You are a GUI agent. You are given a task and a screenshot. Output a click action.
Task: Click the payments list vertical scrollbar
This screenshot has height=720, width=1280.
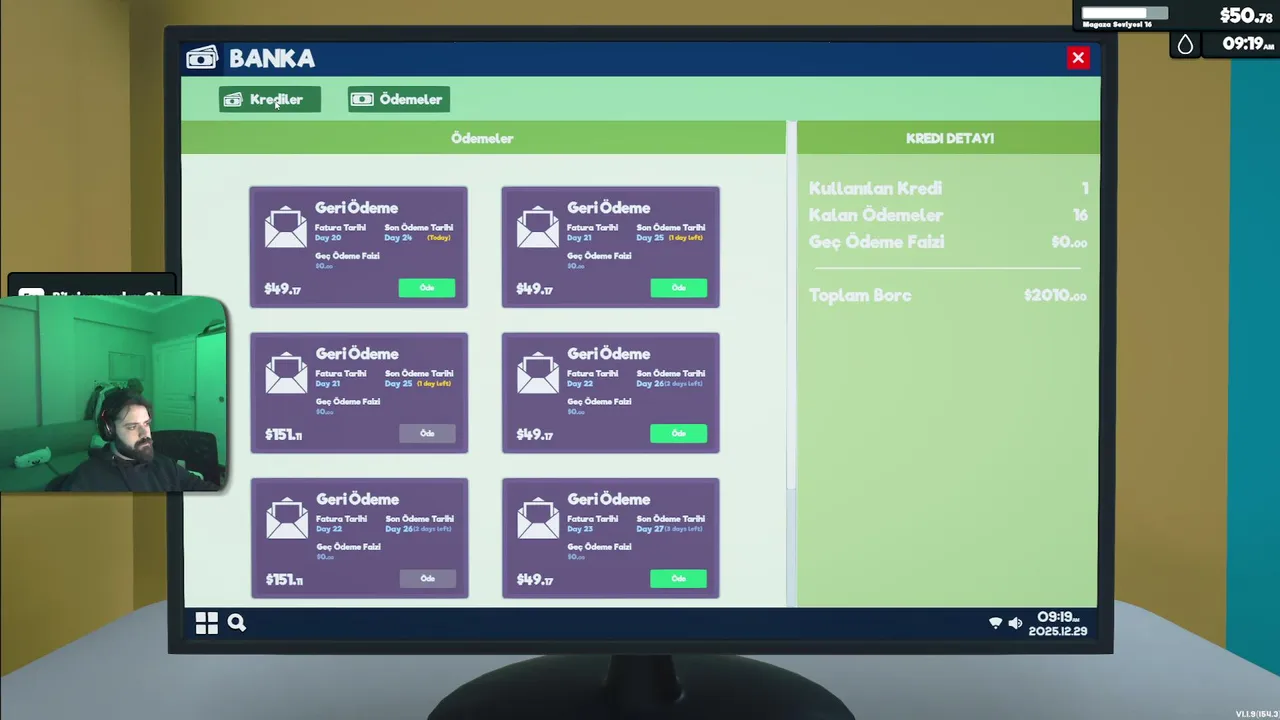[x=791, y=305]
